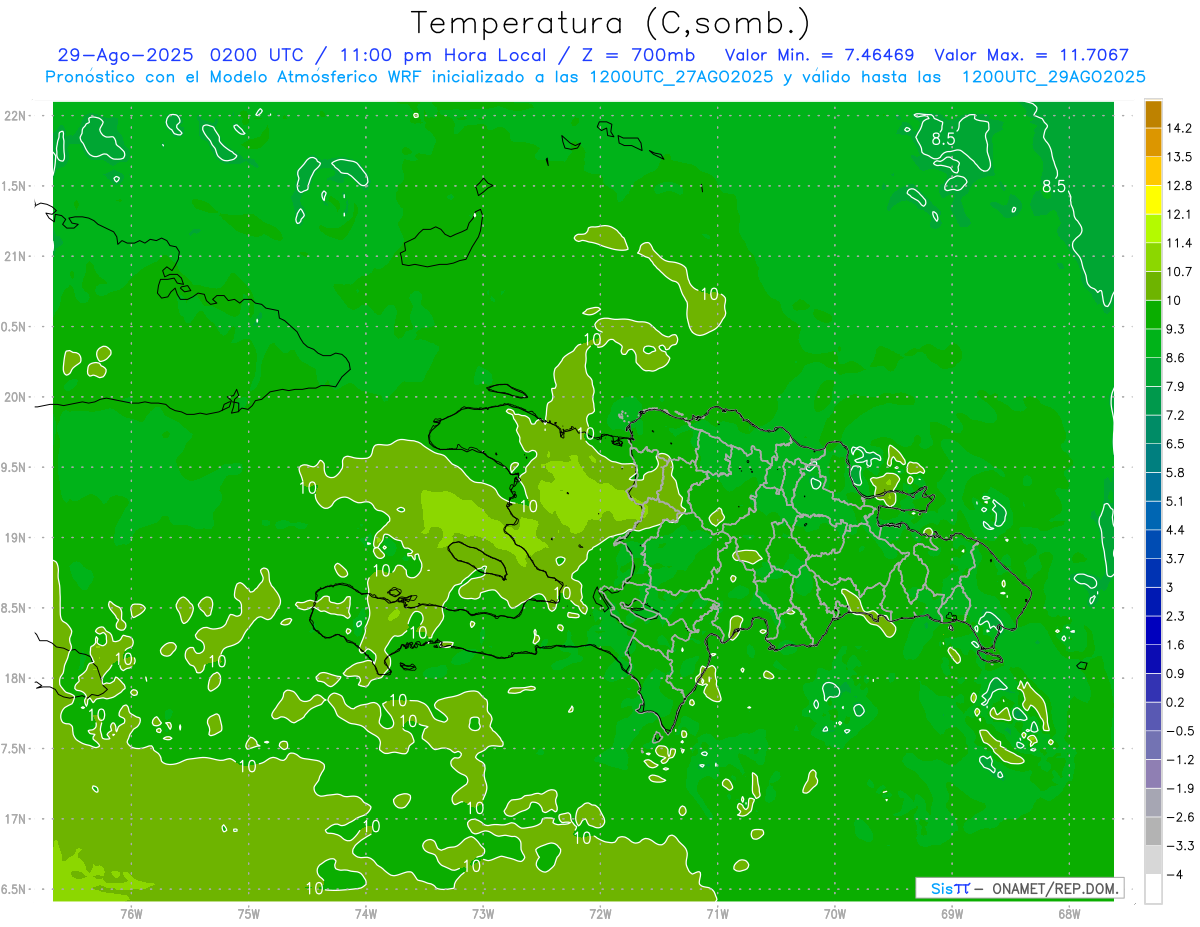Click the color scale label "1.6"
1200x927 pixels.
[x=1175, y=645]
